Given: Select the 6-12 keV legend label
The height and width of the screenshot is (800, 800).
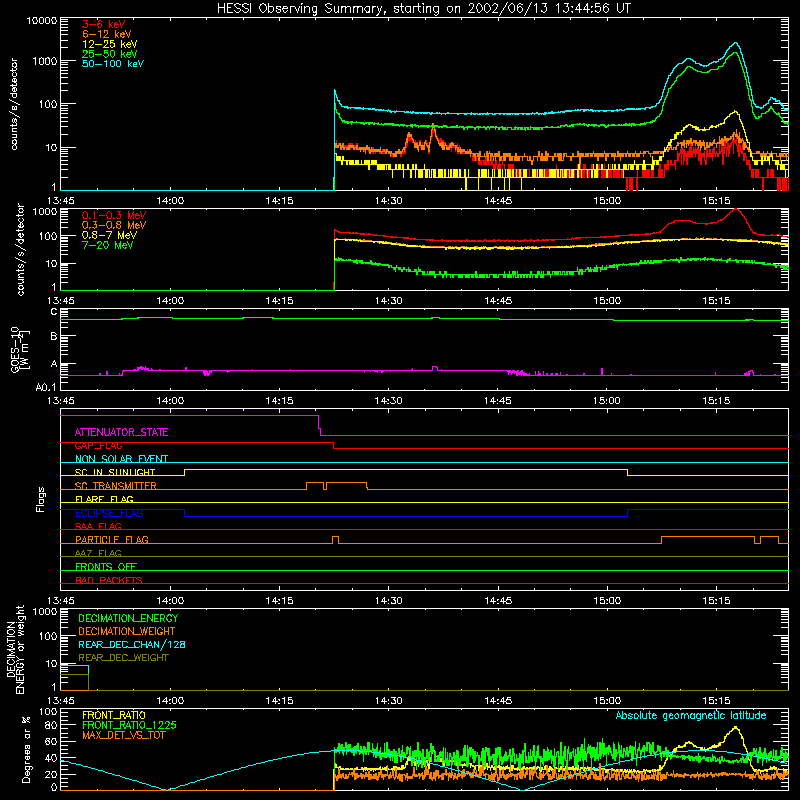Looking at the screenshot, I should [107, 34].
